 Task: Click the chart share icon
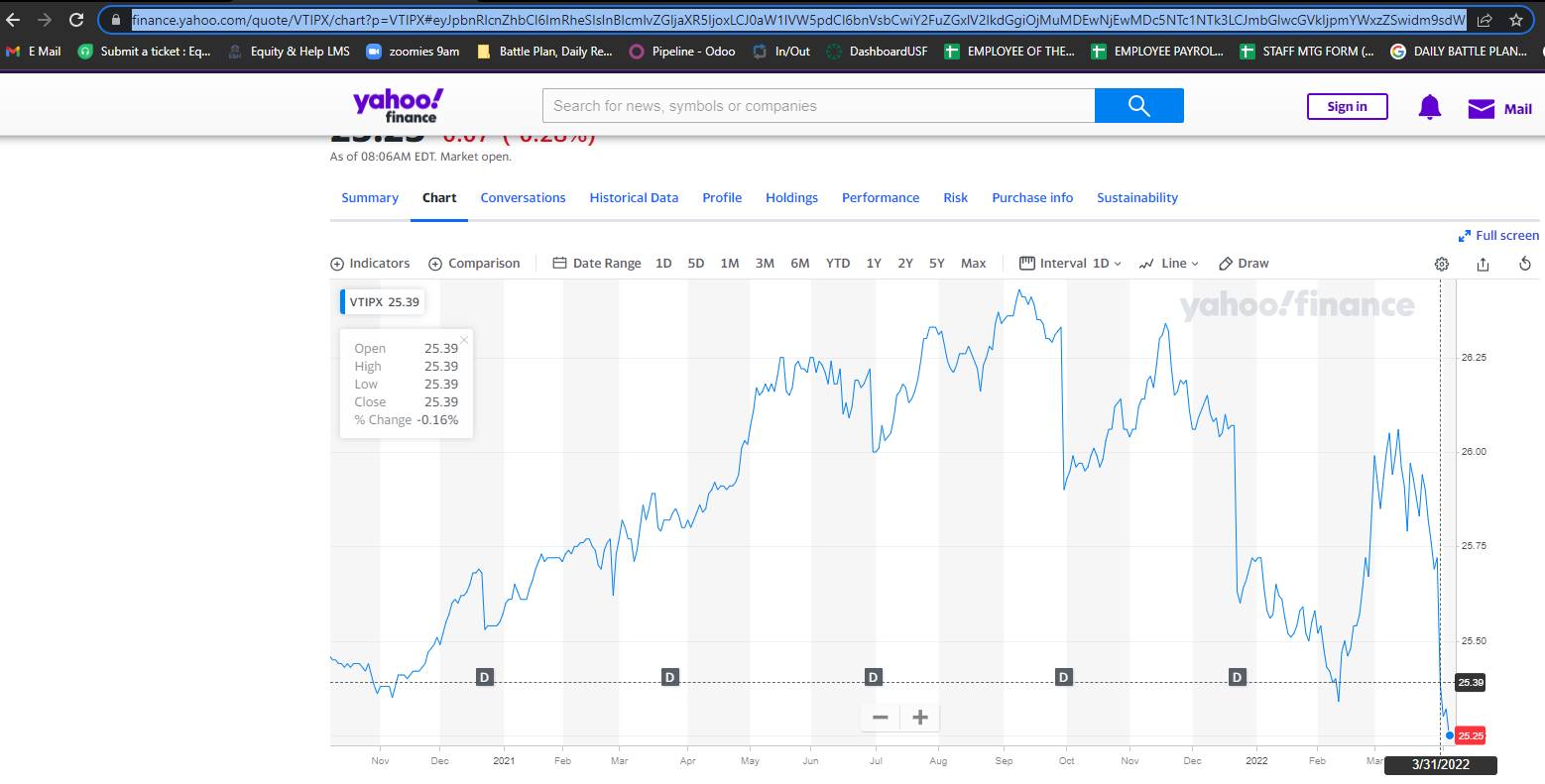point(1483,264)
